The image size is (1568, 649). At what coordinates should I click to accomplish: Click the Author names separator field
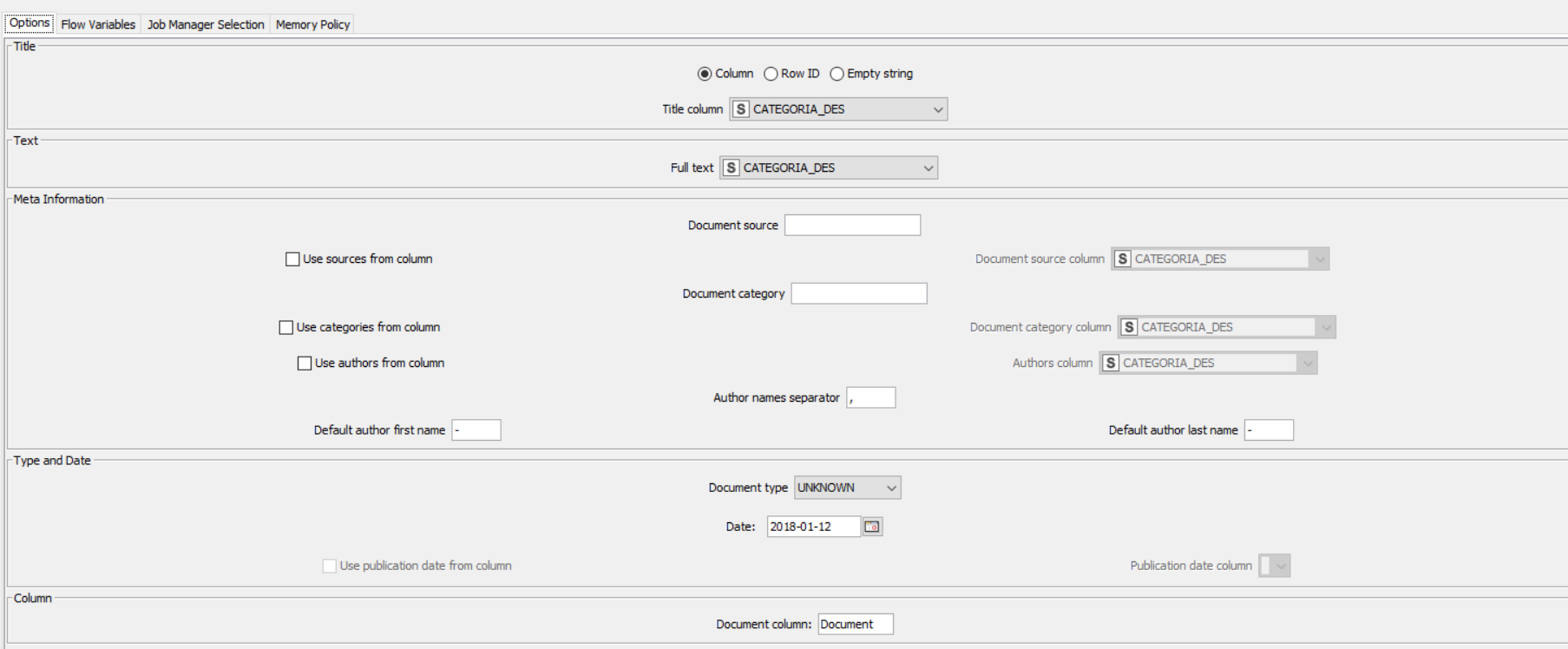(x=870, y=398)
